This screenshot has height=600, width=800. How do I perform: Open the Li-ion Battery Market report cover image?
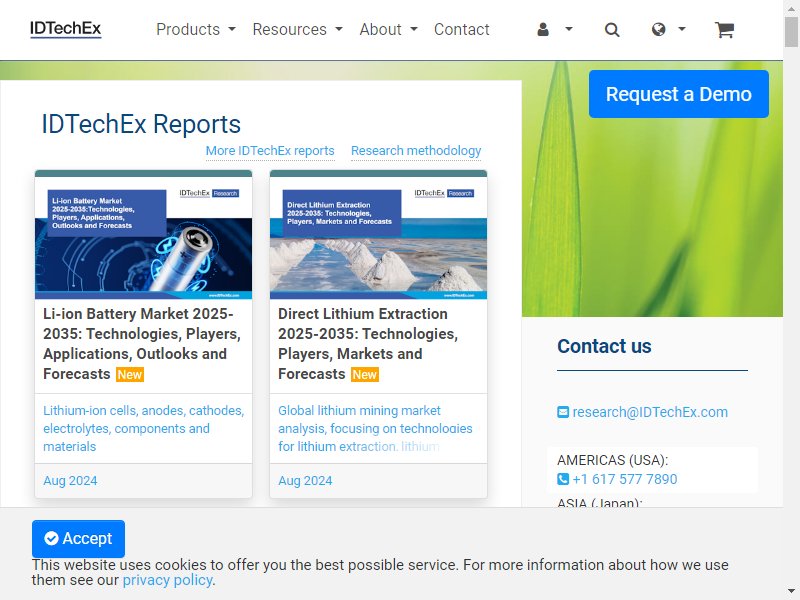[143, 238]
